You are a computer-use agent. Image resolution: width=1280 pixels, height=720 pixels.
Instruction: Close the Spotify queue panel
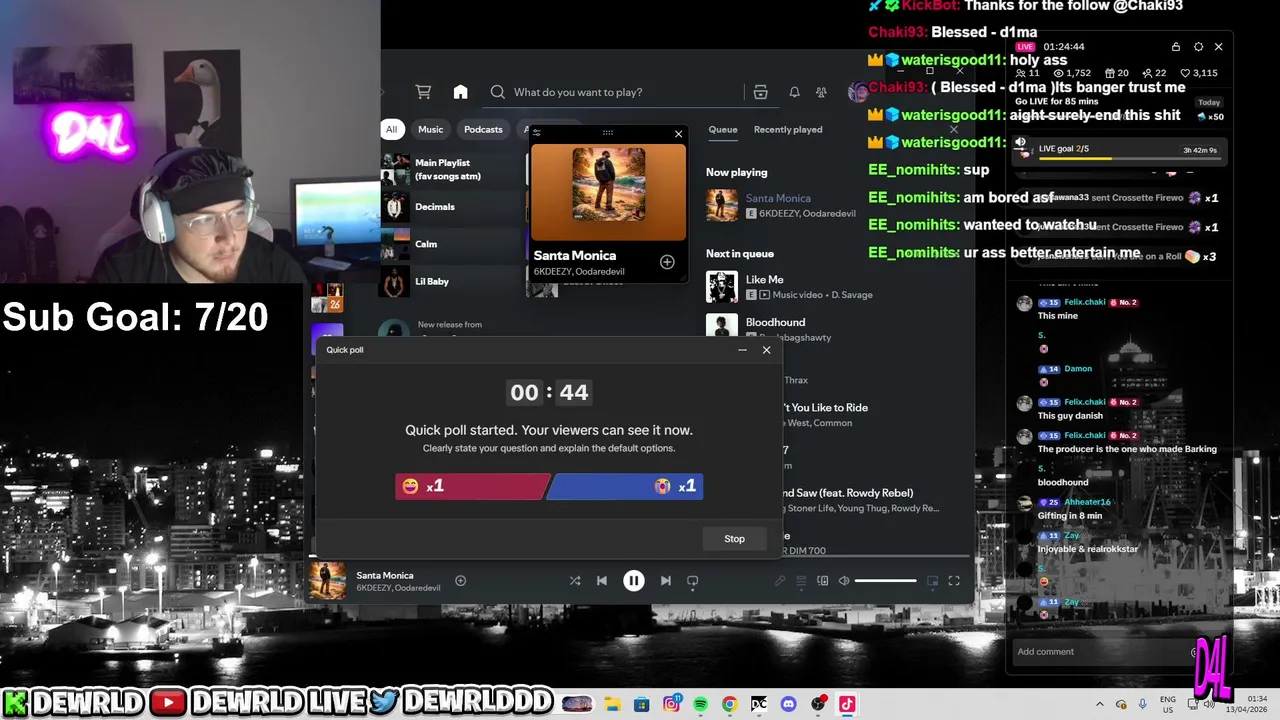(x=953, y=129)
